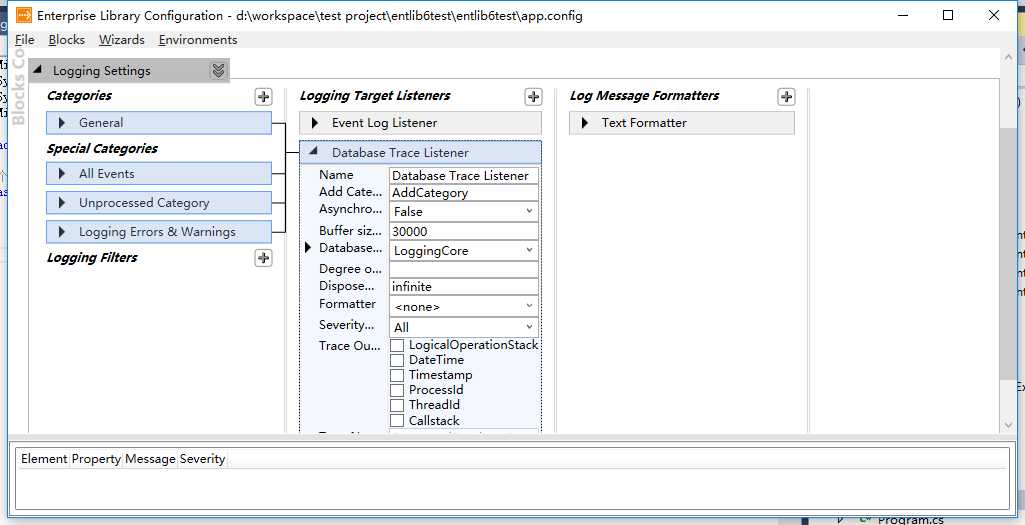
Task: Click the Element column header
Action: [44, 459]
